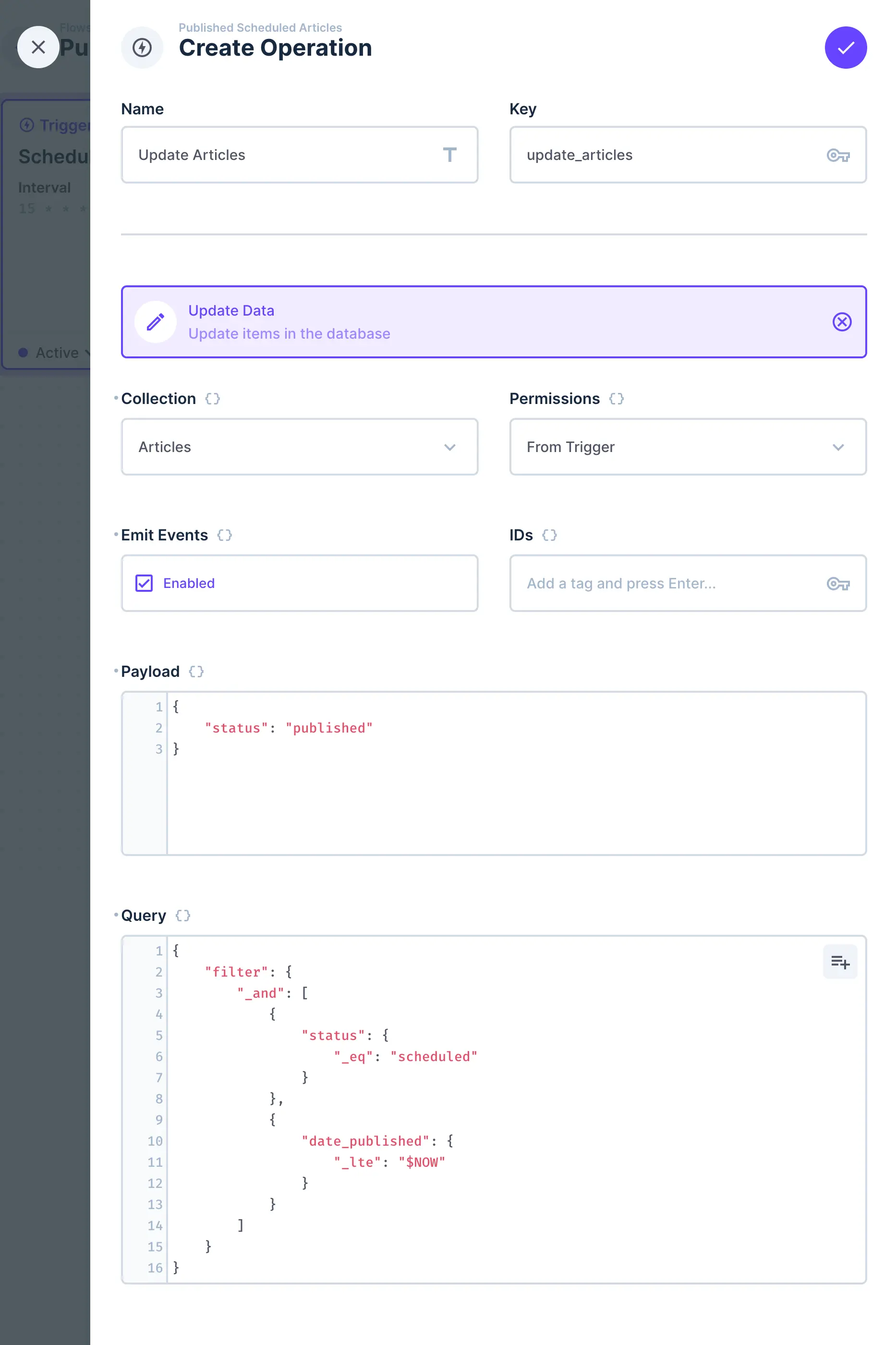This screenshot has width=896, height=1345.
Task: Save the operation via the checkmark icon
Action: (845, 48)
